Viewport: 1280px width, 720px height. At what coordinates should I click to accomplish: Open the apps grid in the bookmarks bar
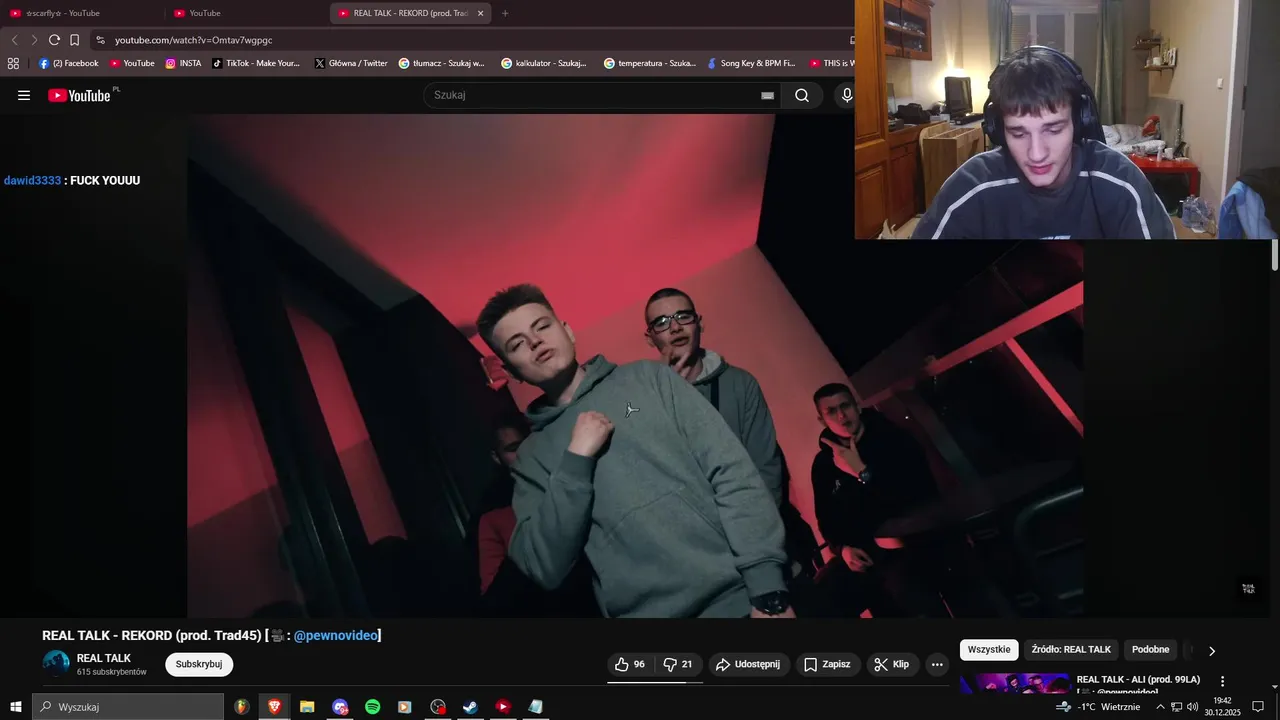coord(13,63)
